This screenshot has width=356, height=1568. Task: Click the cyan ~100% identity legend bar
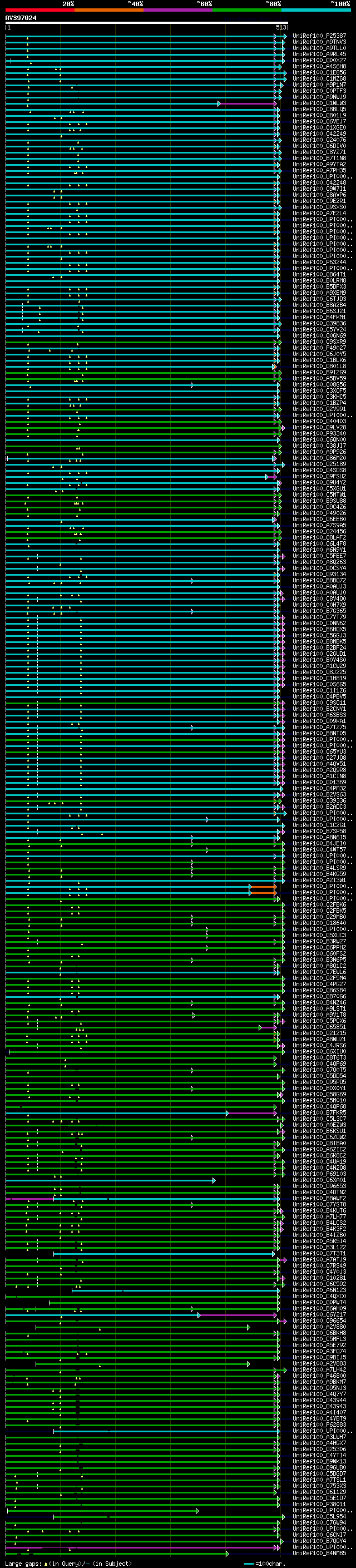pos(317,10)
